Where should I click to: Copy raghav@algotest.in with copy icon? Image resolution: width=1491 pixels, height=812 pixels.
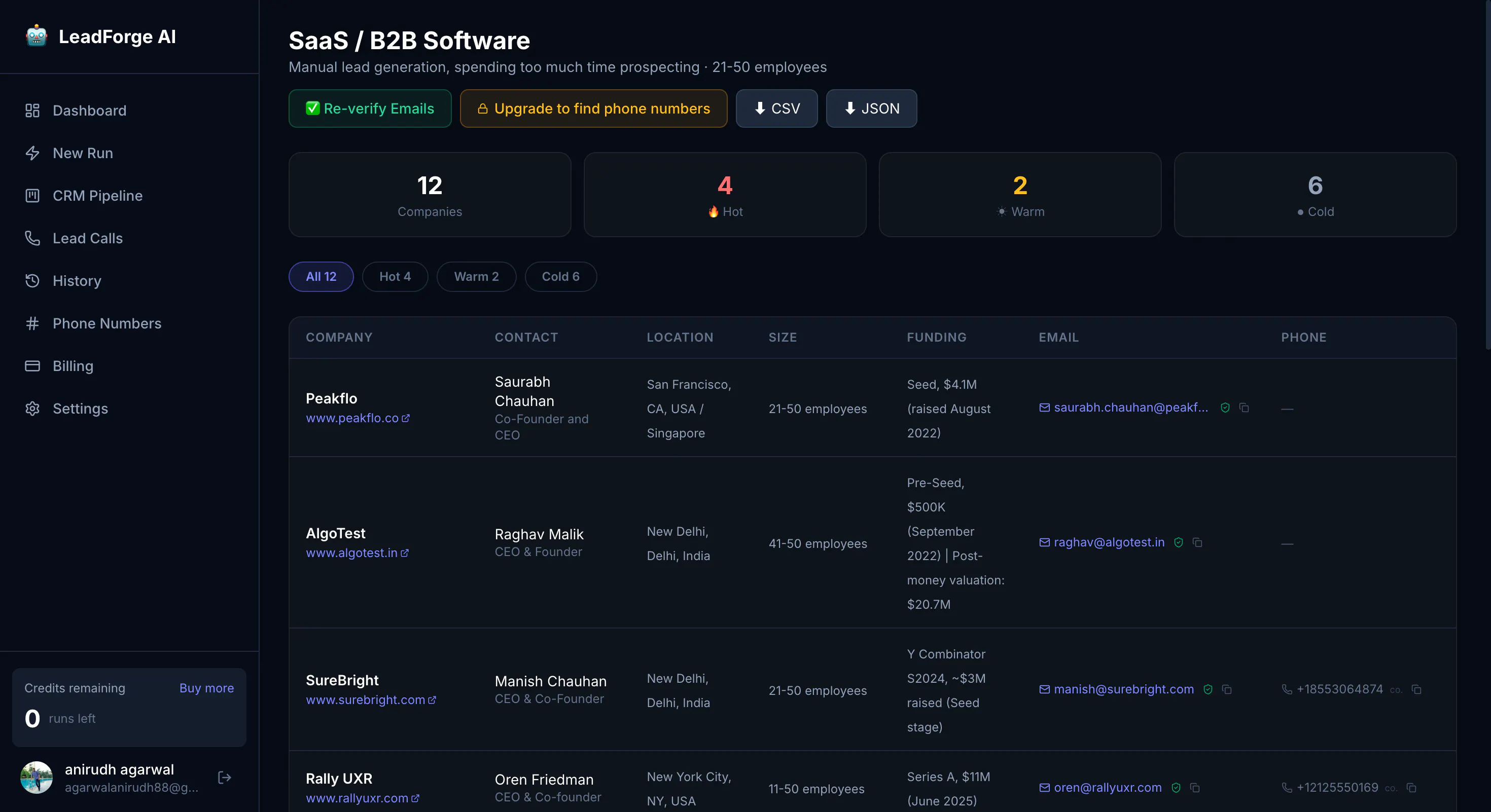1197,542
